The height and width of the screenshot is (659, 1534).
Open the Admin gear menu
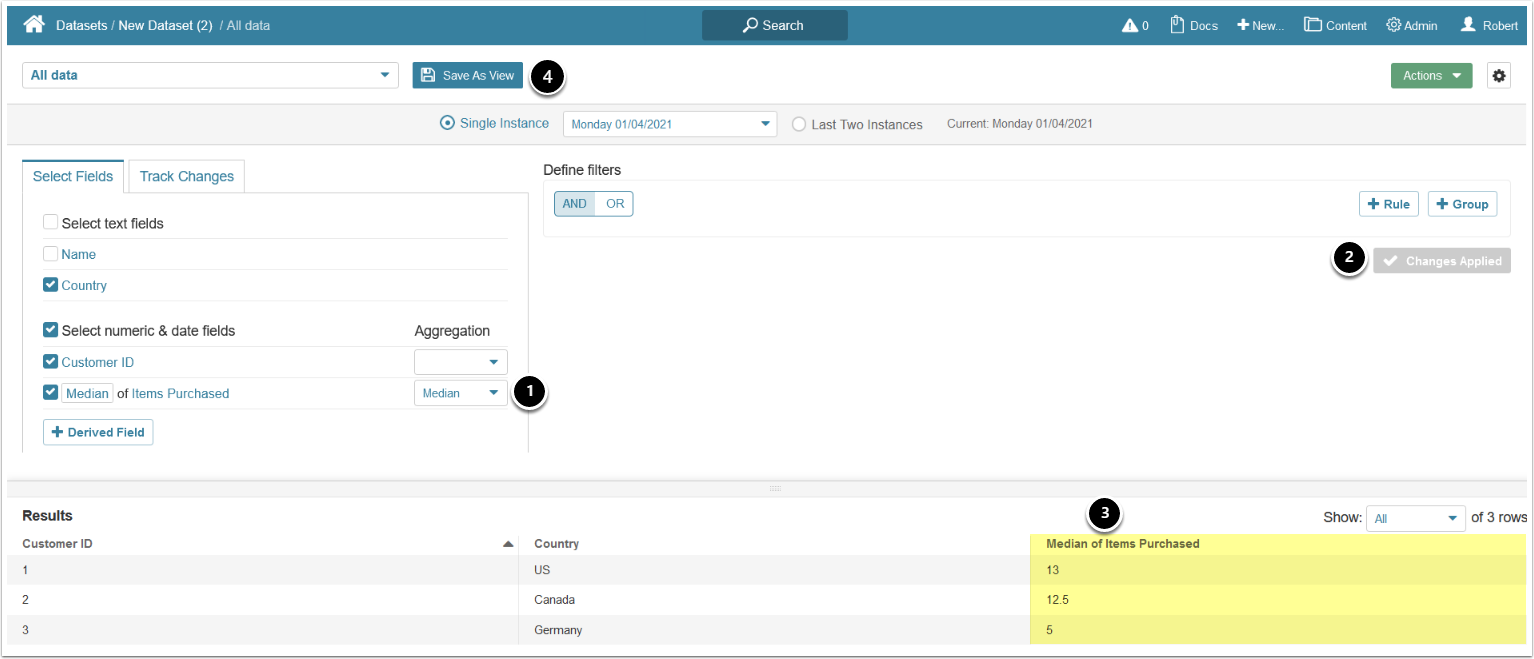1411,25
